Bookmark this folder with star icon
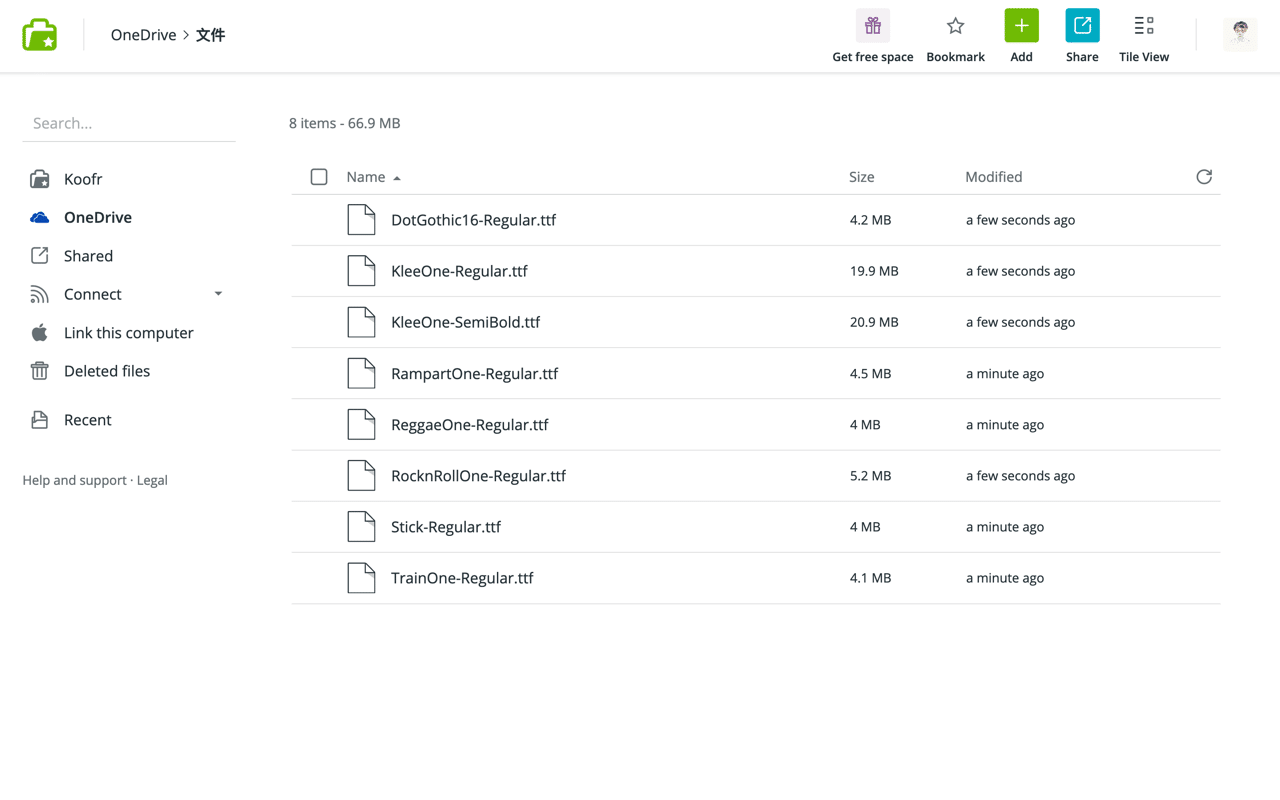1280x800 pixels. pos(955,26)
